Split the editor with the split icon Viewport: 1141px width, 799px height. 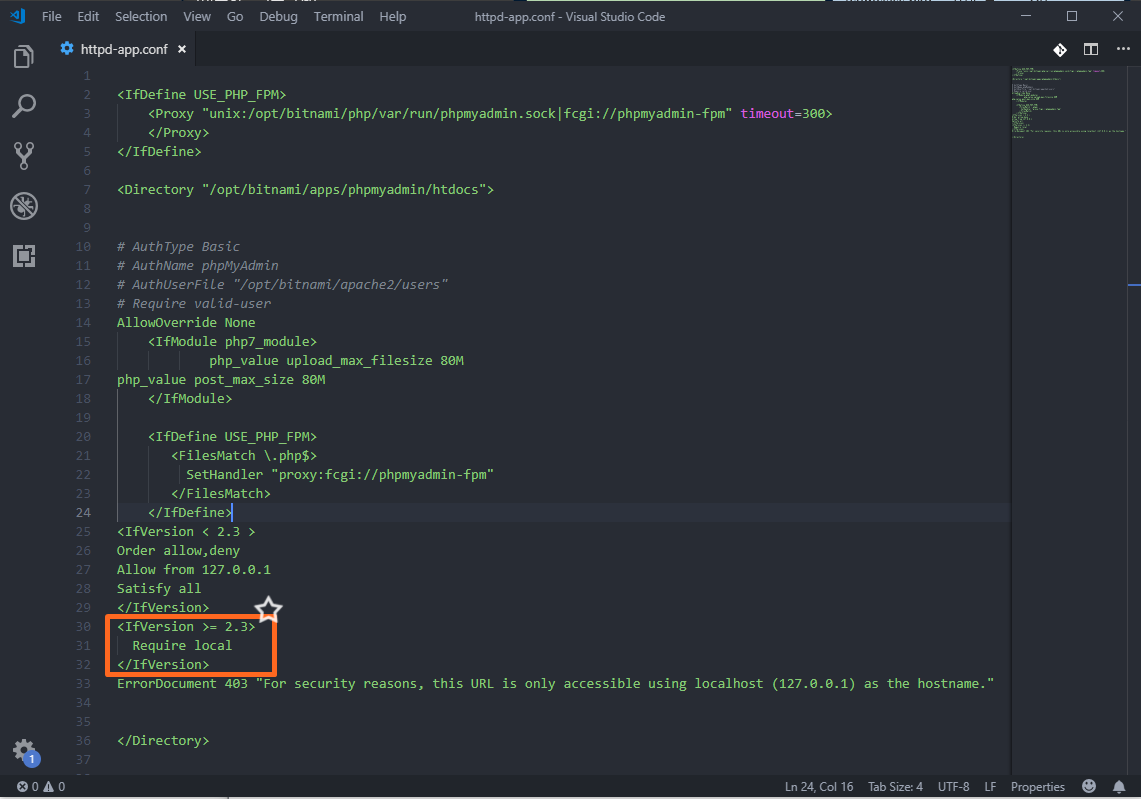1091,49
